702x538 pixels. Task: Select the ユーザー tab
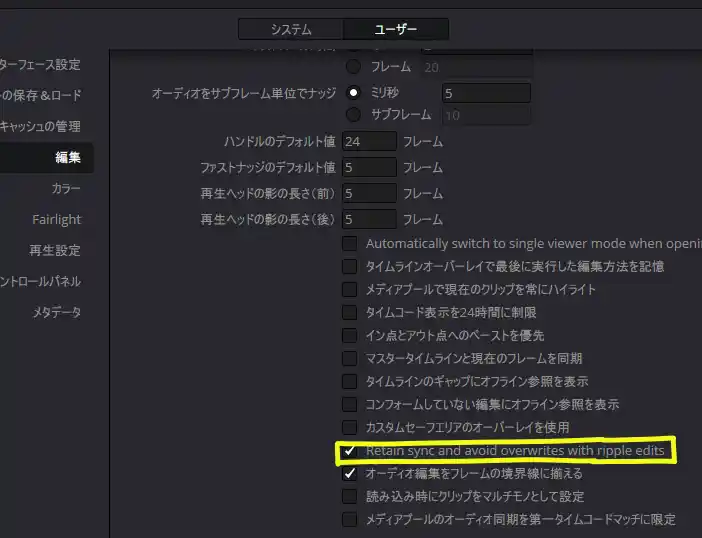(396, 30)
